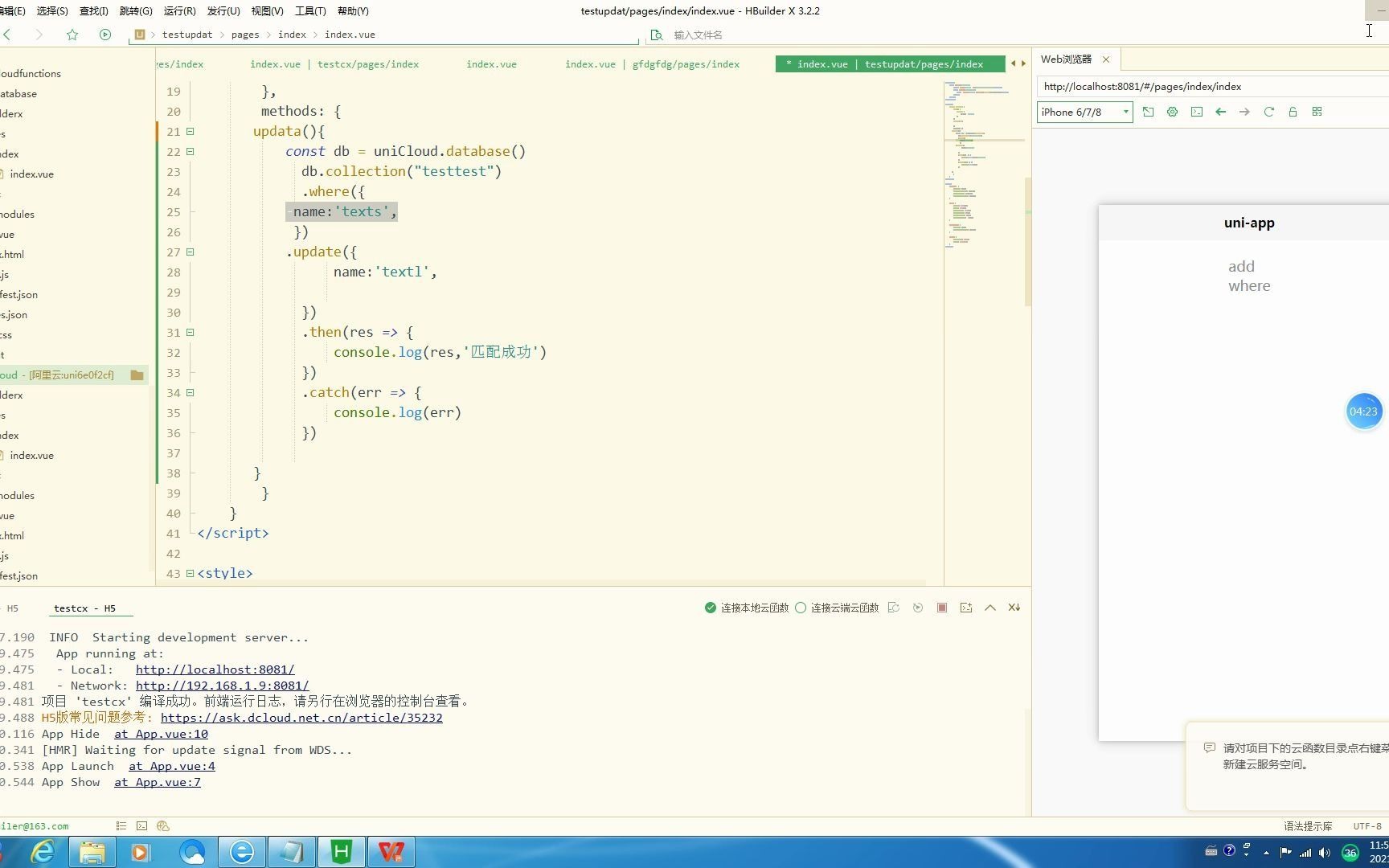Open the 帮助(Y) menu
This screenshot has width=1389, height=868.
coord(353,10)
